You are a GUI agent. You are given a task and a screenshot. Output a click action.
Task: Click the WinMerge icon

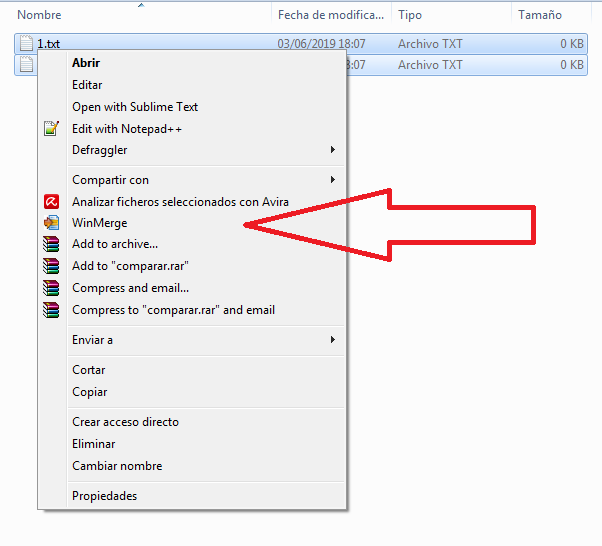click(51, 223)
